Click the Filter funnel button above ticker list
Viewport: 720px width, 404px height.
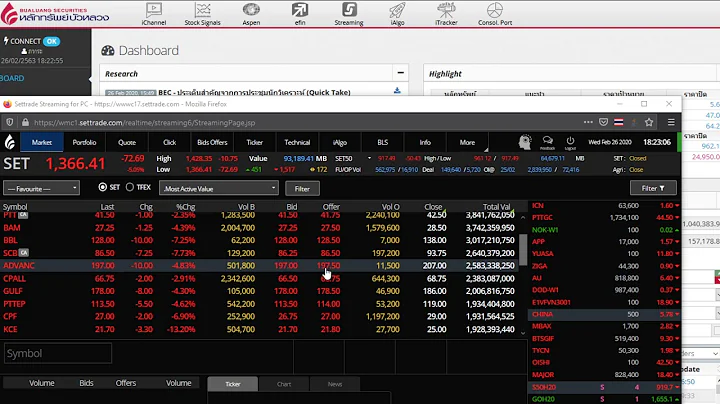[653, 188]
